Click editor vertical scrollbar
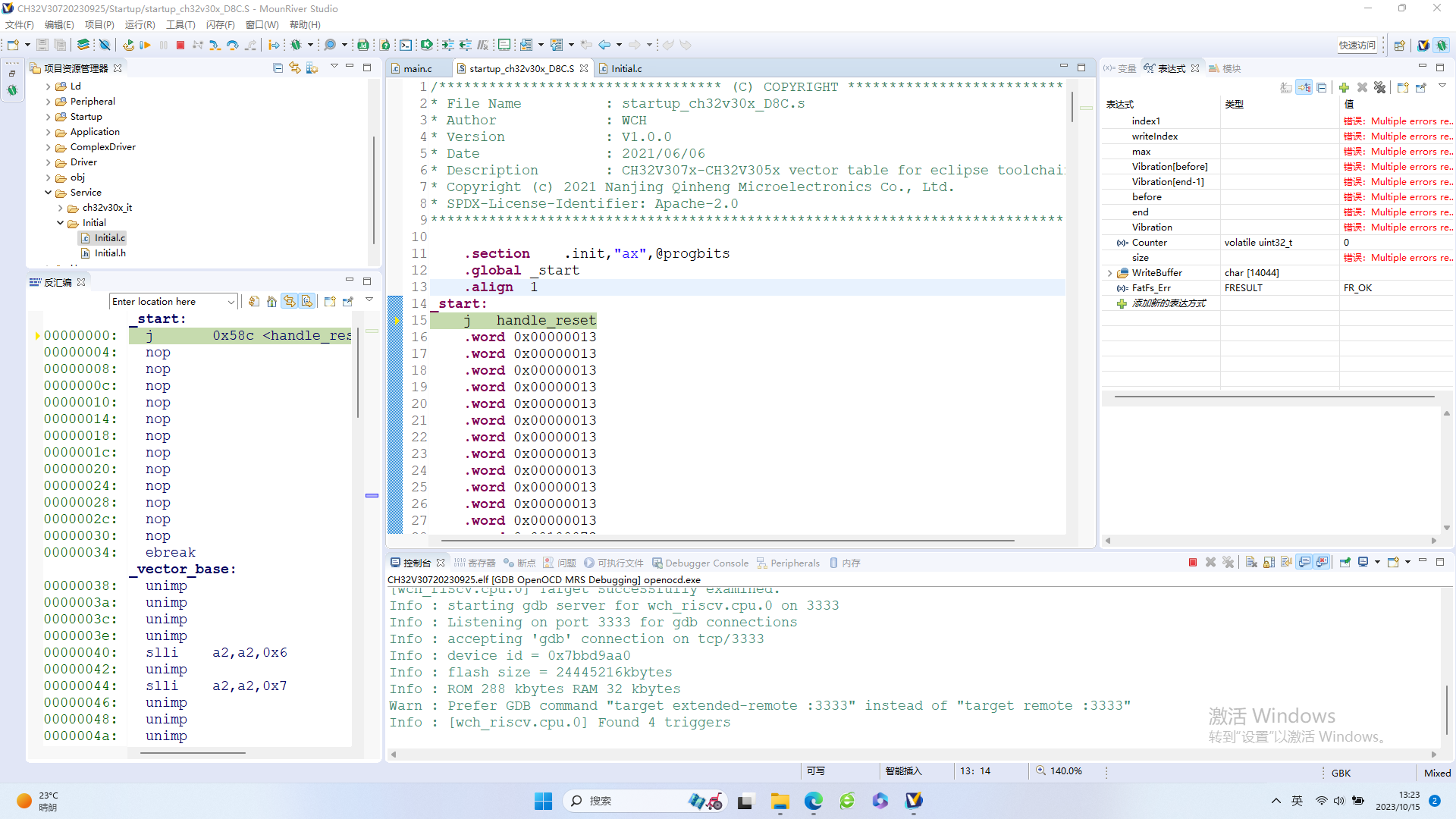This screenshot has width=1456, height=819. tap(1072, 107)
